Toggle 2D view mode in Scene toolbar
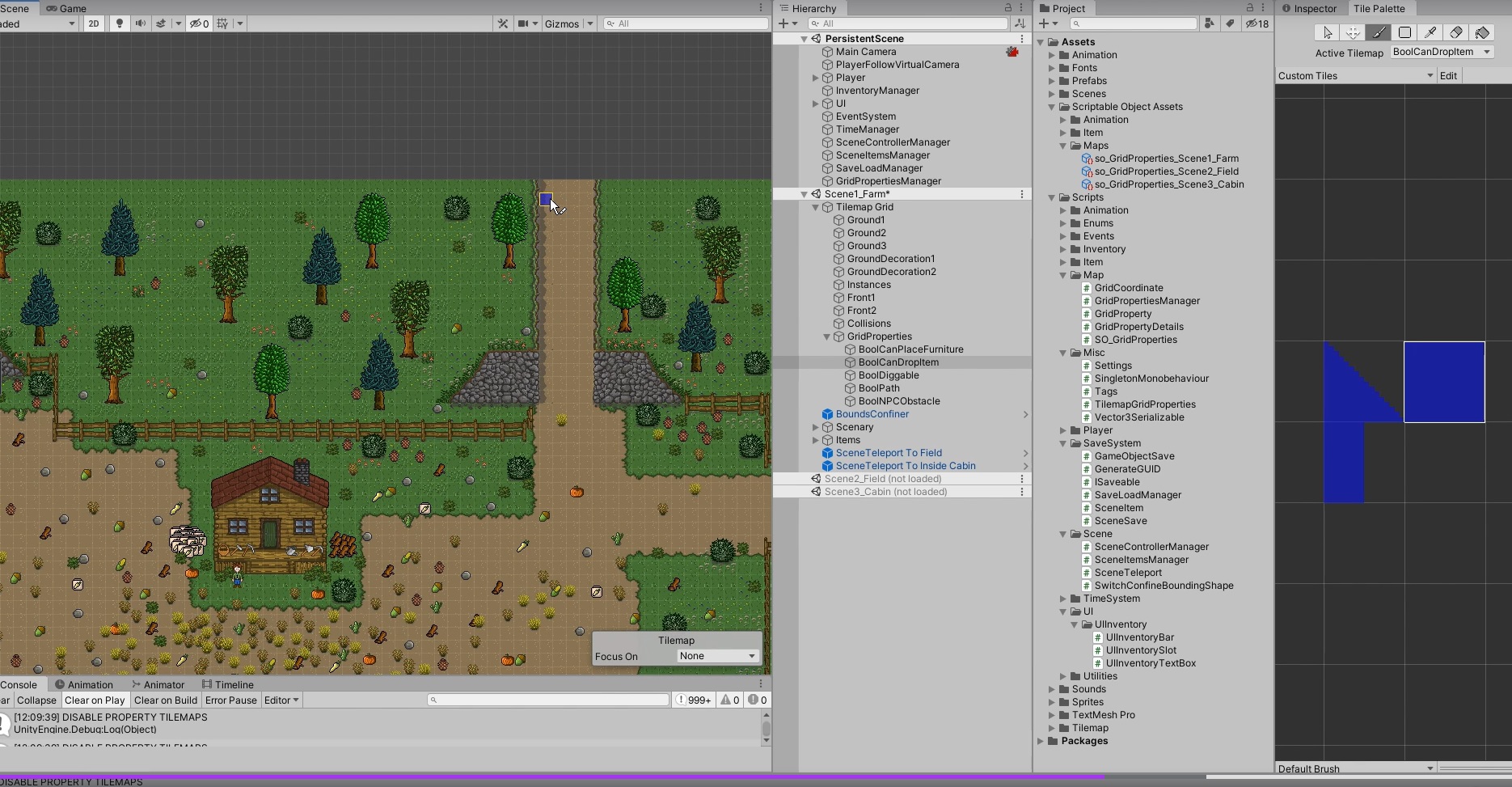The height and width of the screenshot is (787, 1512). point(94,23)
